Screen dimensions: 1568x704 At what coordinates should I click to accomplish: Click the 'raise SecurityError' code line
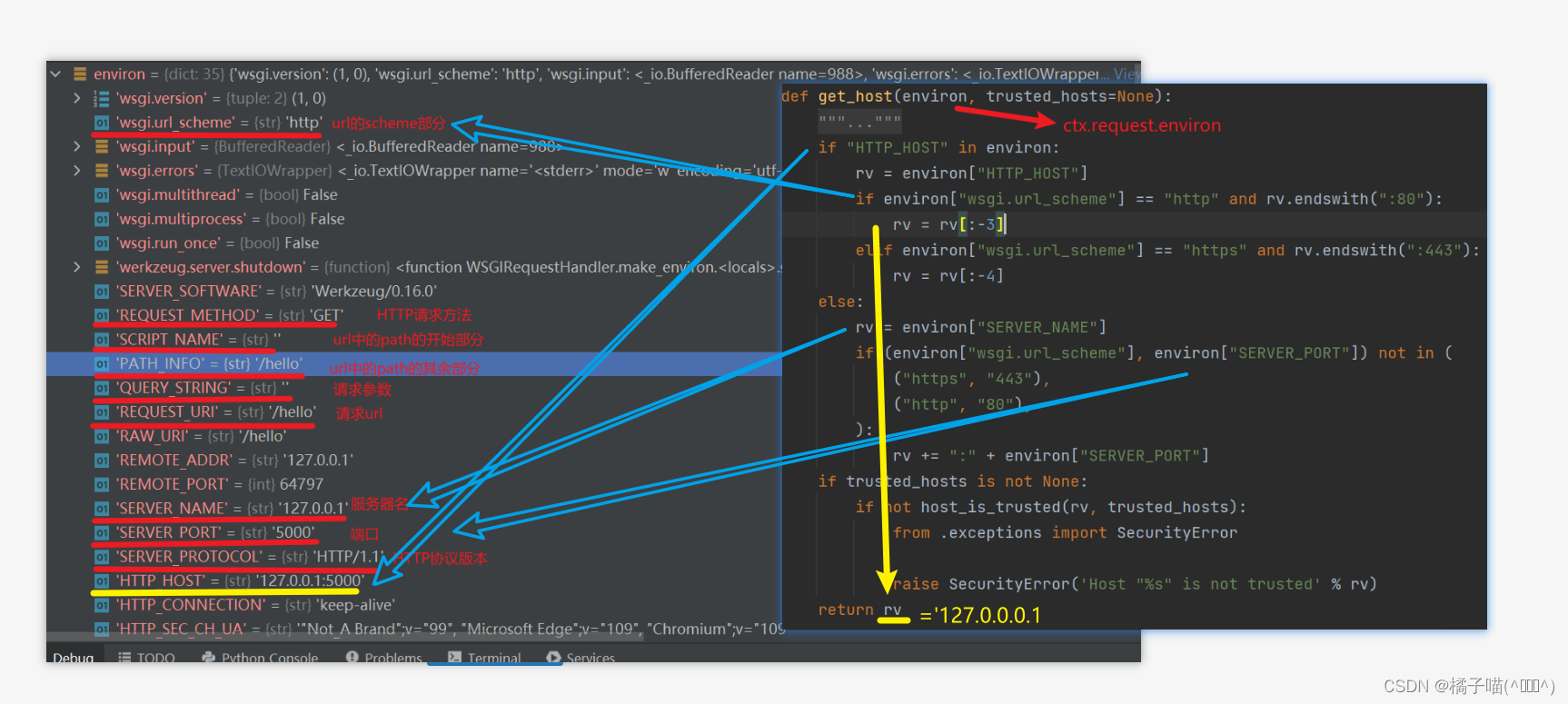1135,584
